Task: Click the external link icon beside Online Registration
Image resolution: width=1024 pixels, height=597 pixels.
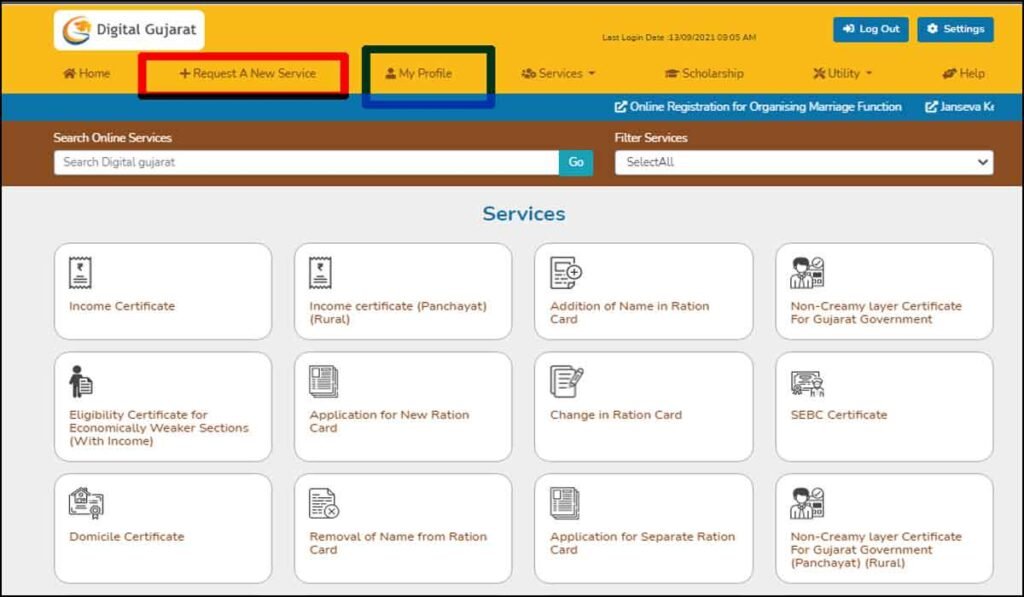Action: pos(620,106)
